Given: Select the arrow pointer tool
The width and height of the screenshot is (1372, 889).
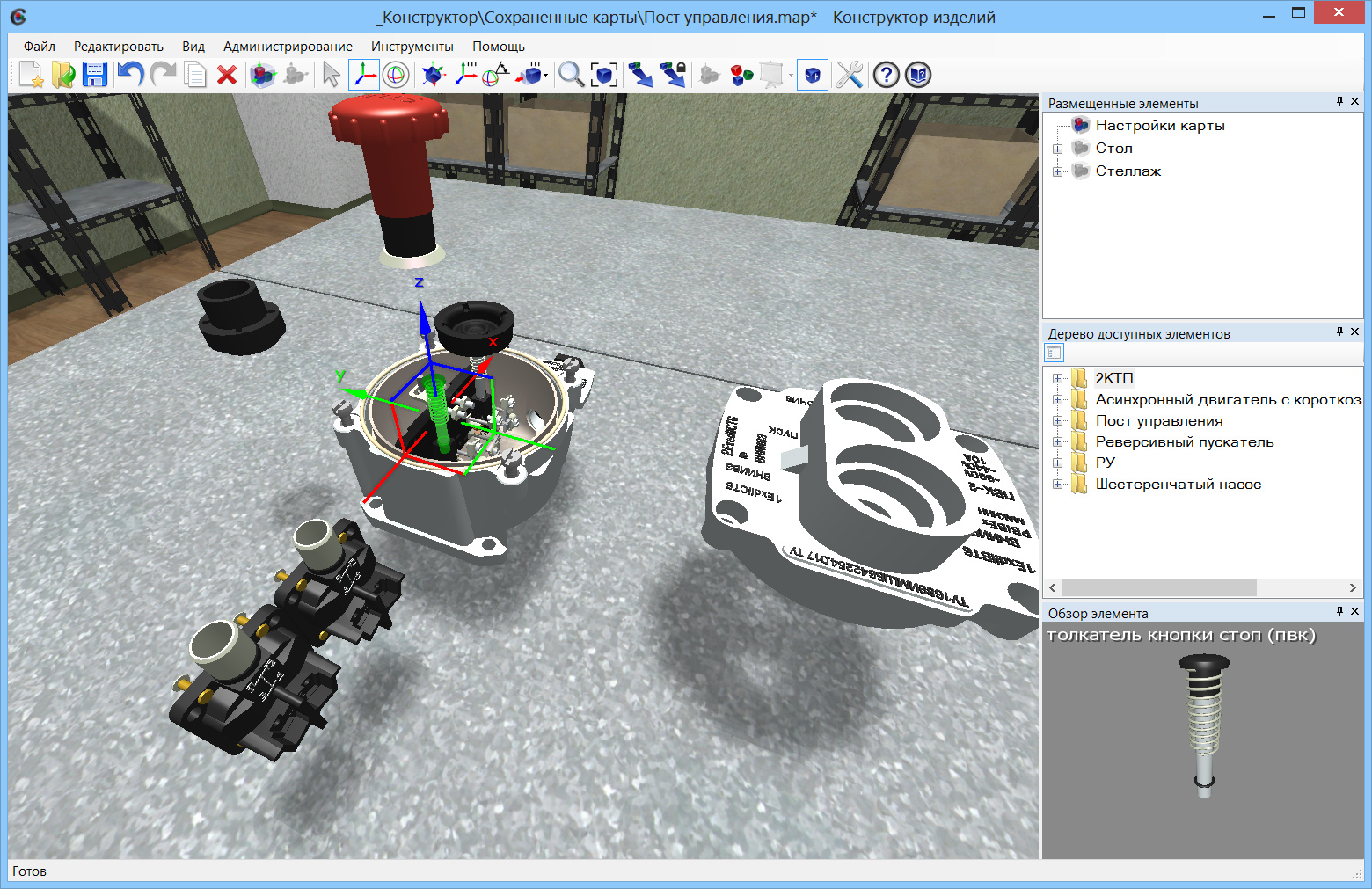Looking at the screenshot, I should click(x=331, y=76).
